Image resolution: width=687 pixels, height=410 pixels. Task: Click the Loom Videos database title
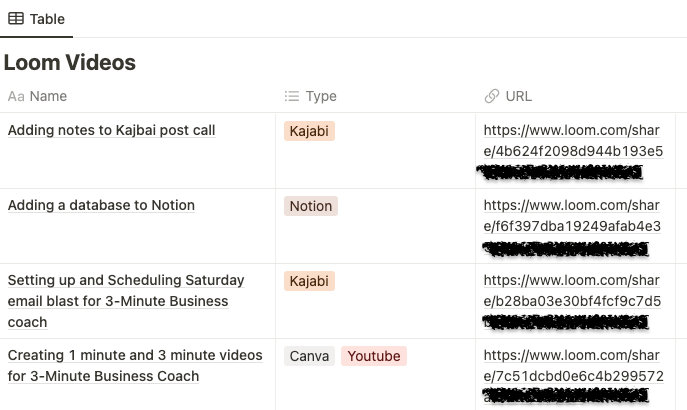(70, 63)
